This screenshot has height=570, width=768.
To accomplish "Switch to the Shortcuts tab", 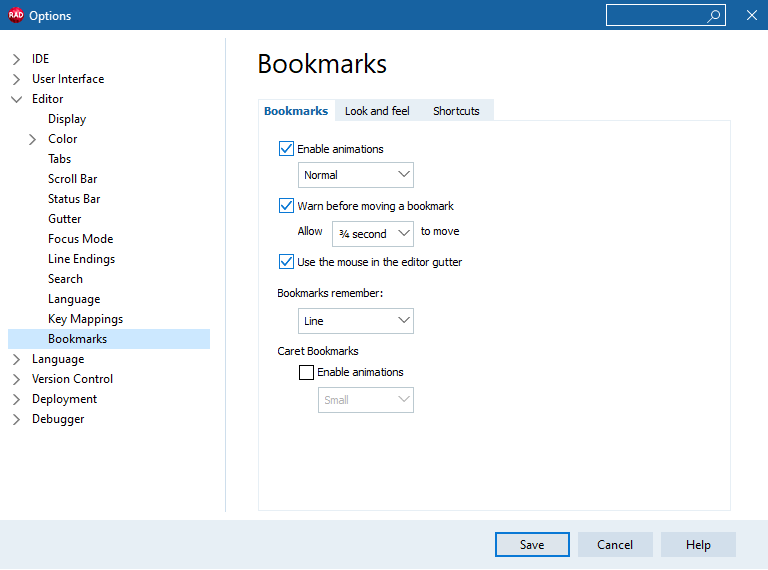I will (x=456, y=111).
